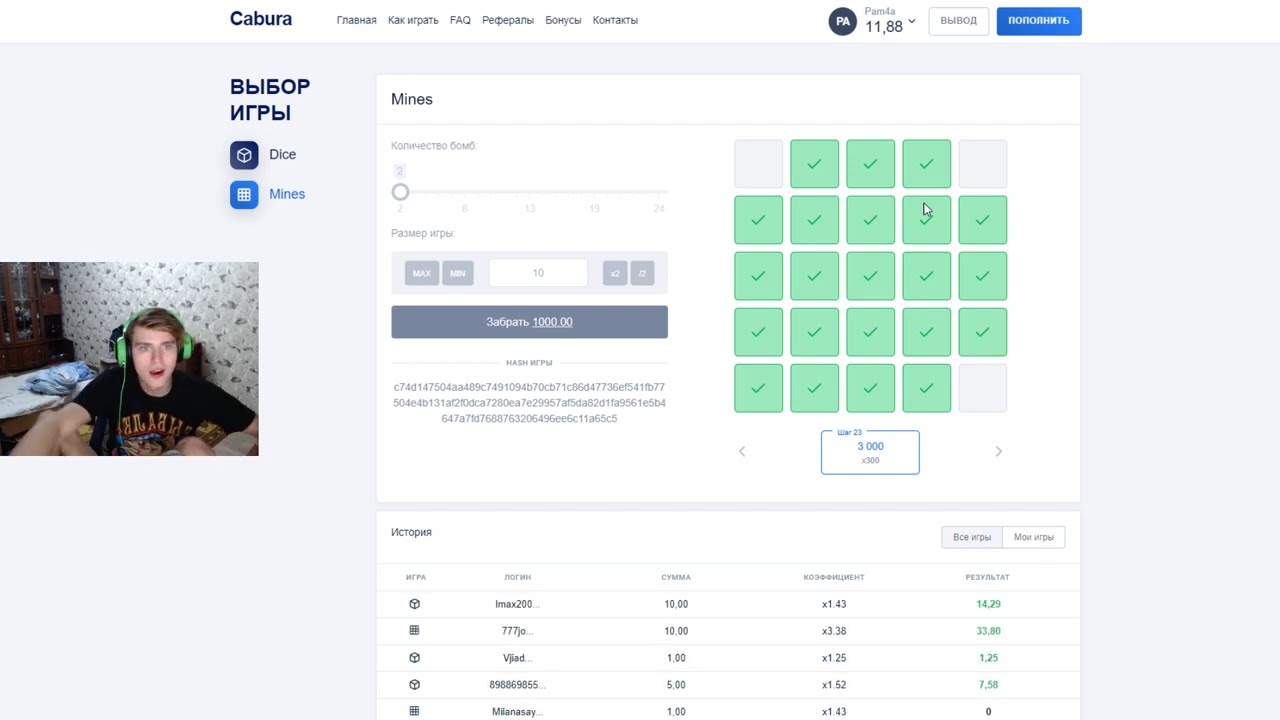This screenshot has width=1280, height=720.
Task: Click coefficient x3.38 in history
Action: (834, 631)
